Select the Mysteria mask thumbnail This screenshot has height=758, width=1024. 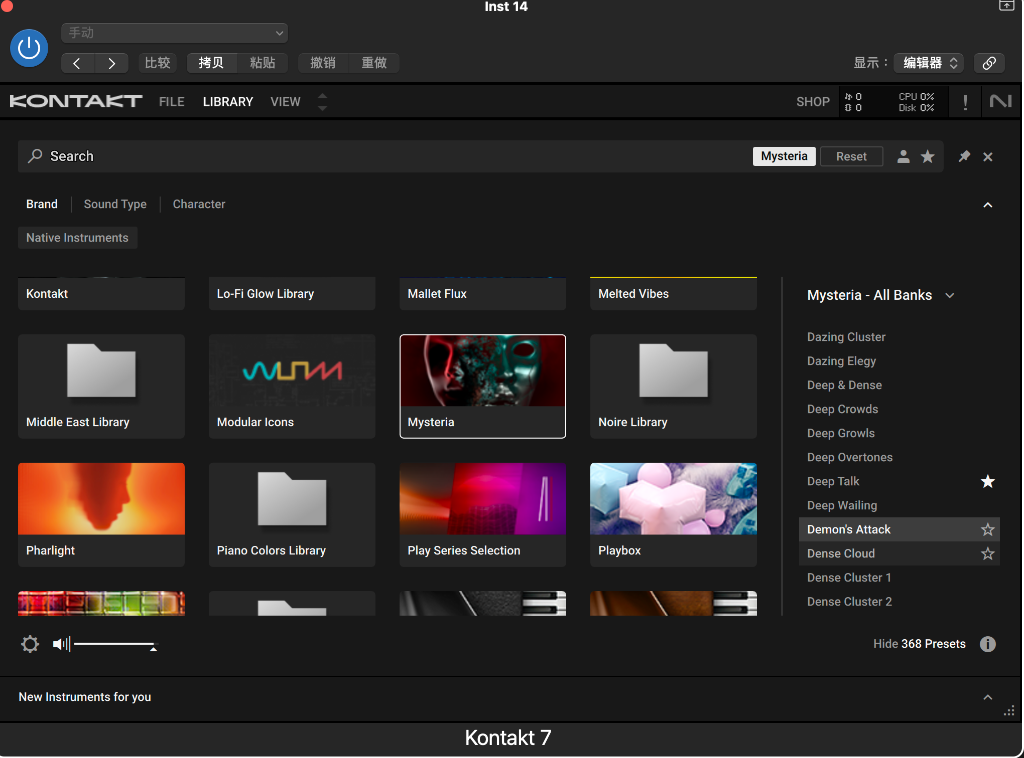click(483, 370)
